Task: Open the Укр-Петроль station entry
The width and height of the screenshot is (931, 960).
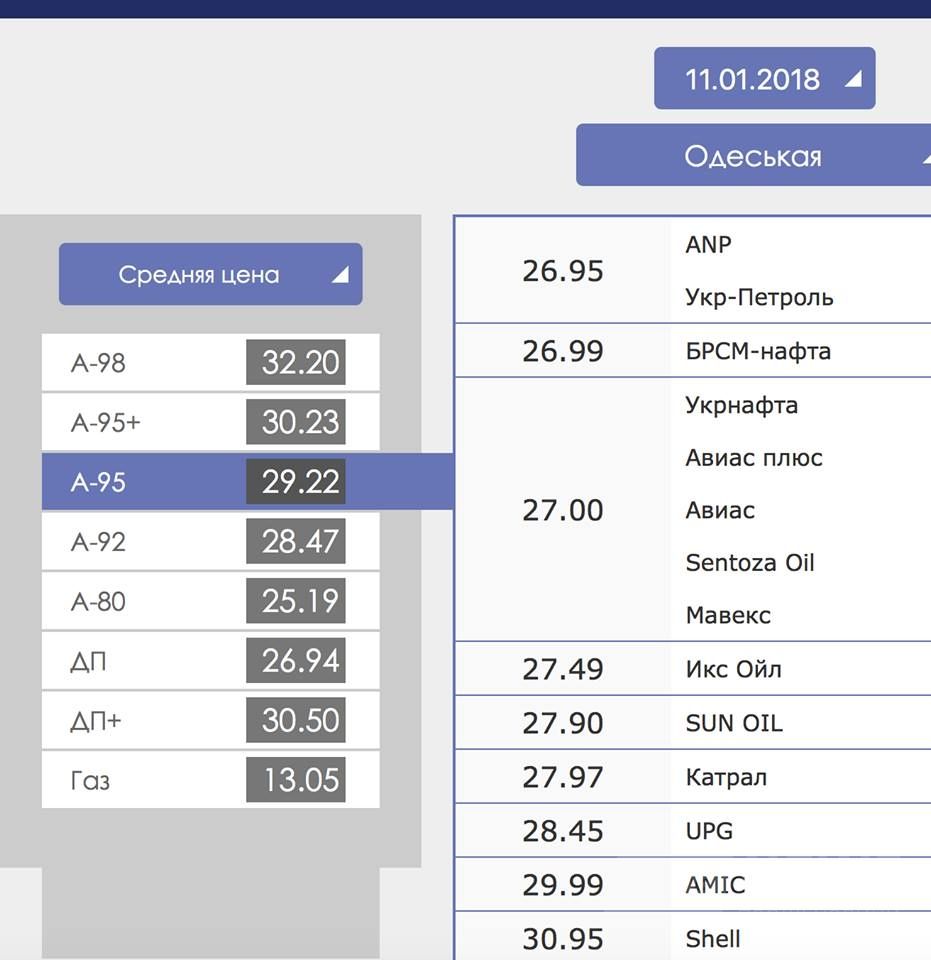Action: click(x=759, y=297)
